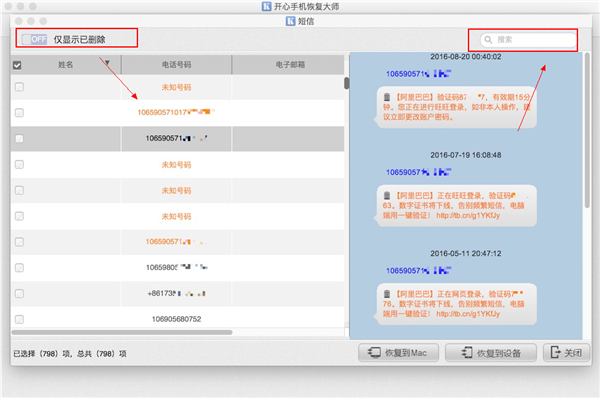Viewport: 600px width, 398px height.
Task: Tick checkbox of the highlighted 106590571 row
Action: tap(19, 139)
